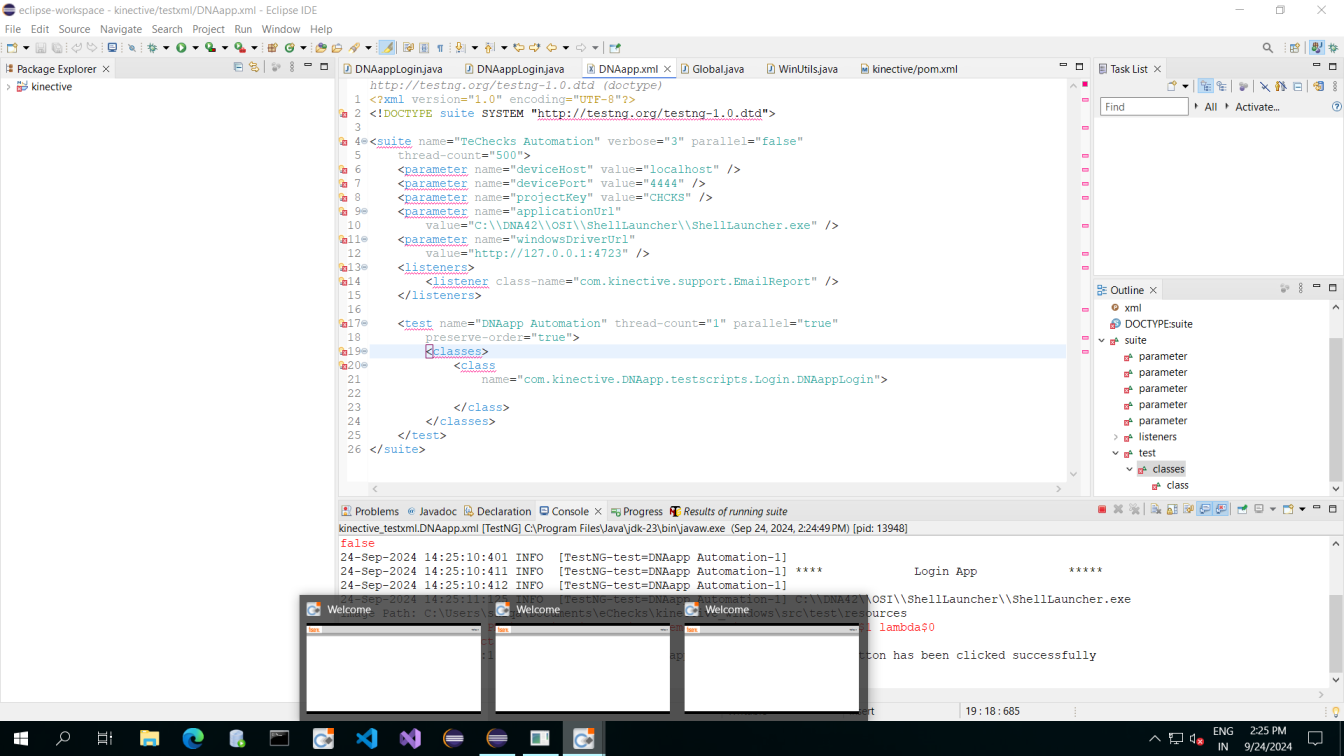The height and width of the screenshot is (756, 1344).
Task: Click the red Terminate button in Console
Action: (1102, 510)
